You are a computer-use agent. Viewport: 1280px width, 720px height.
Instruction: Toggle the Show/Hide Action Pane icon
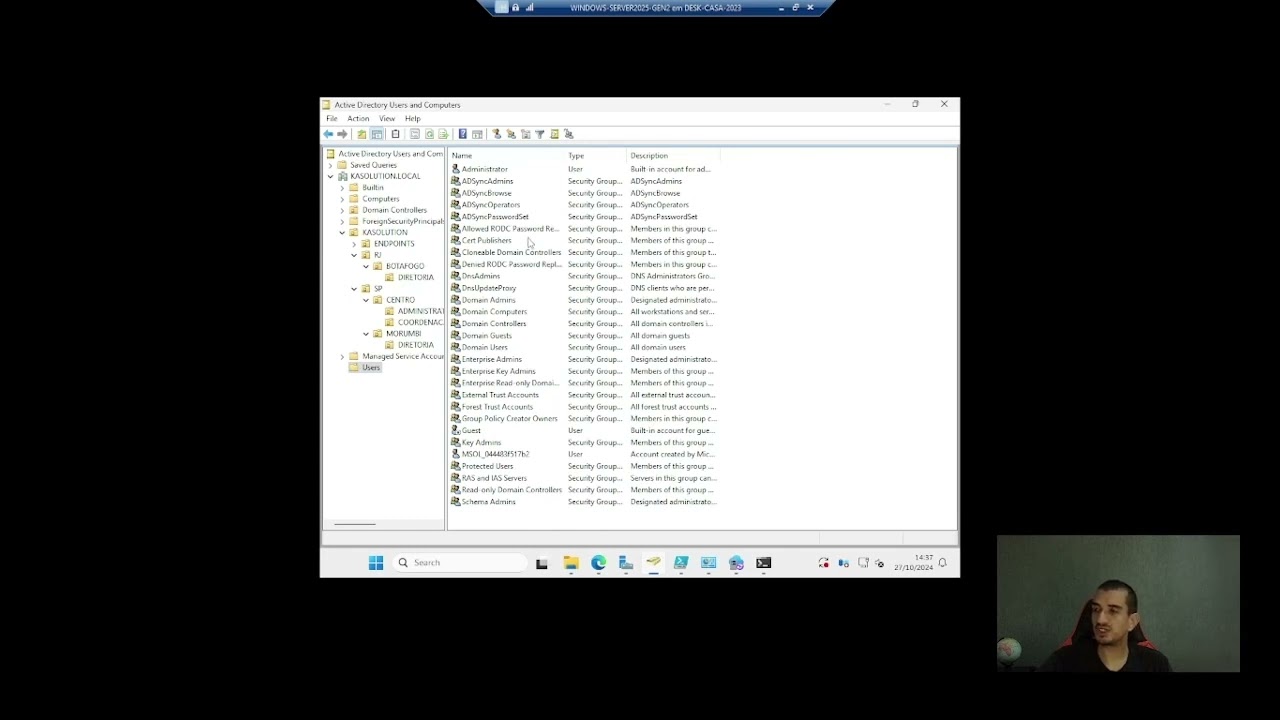coord(477,134)
